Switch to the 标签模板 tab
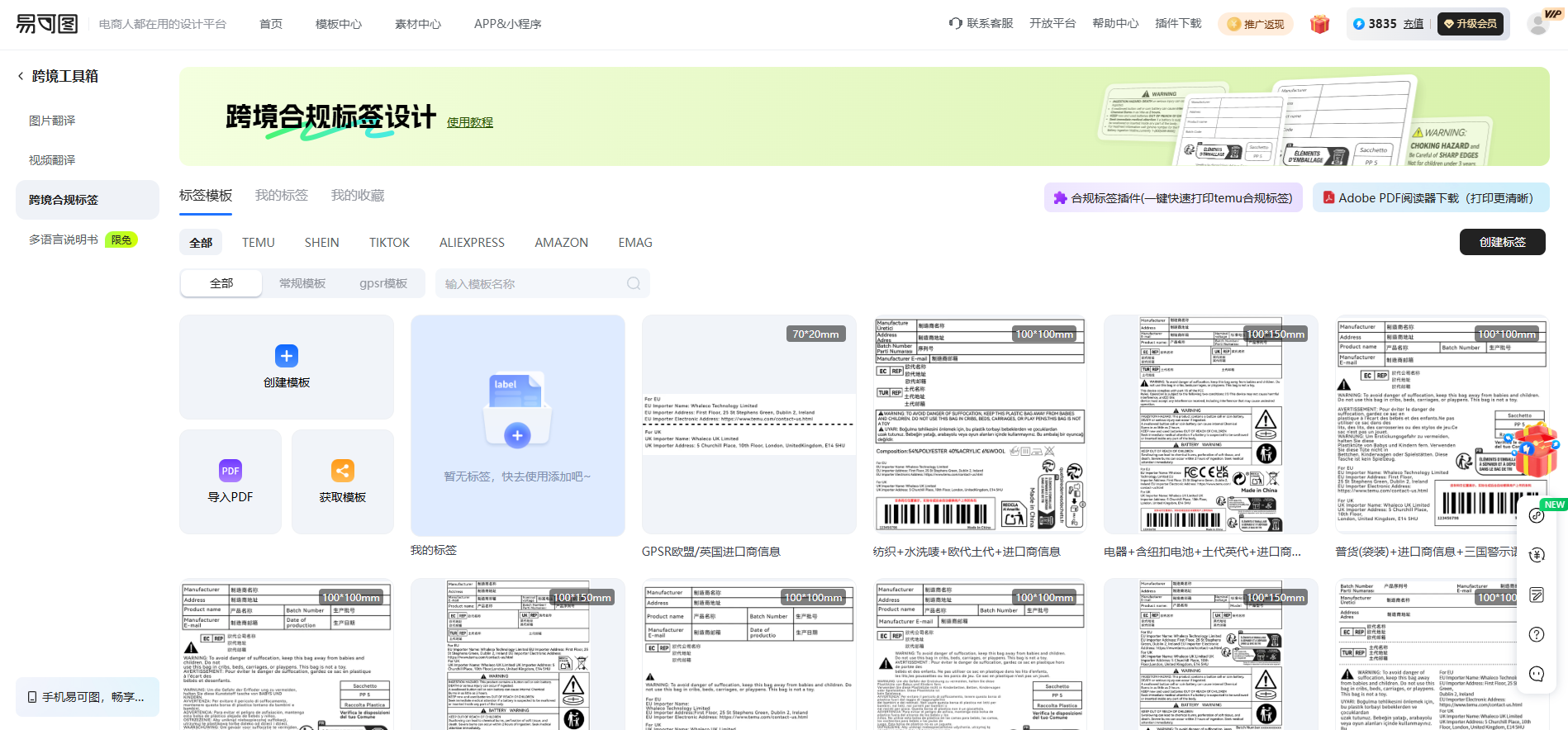Screen dimensions: 1568x730 [206, 196]
